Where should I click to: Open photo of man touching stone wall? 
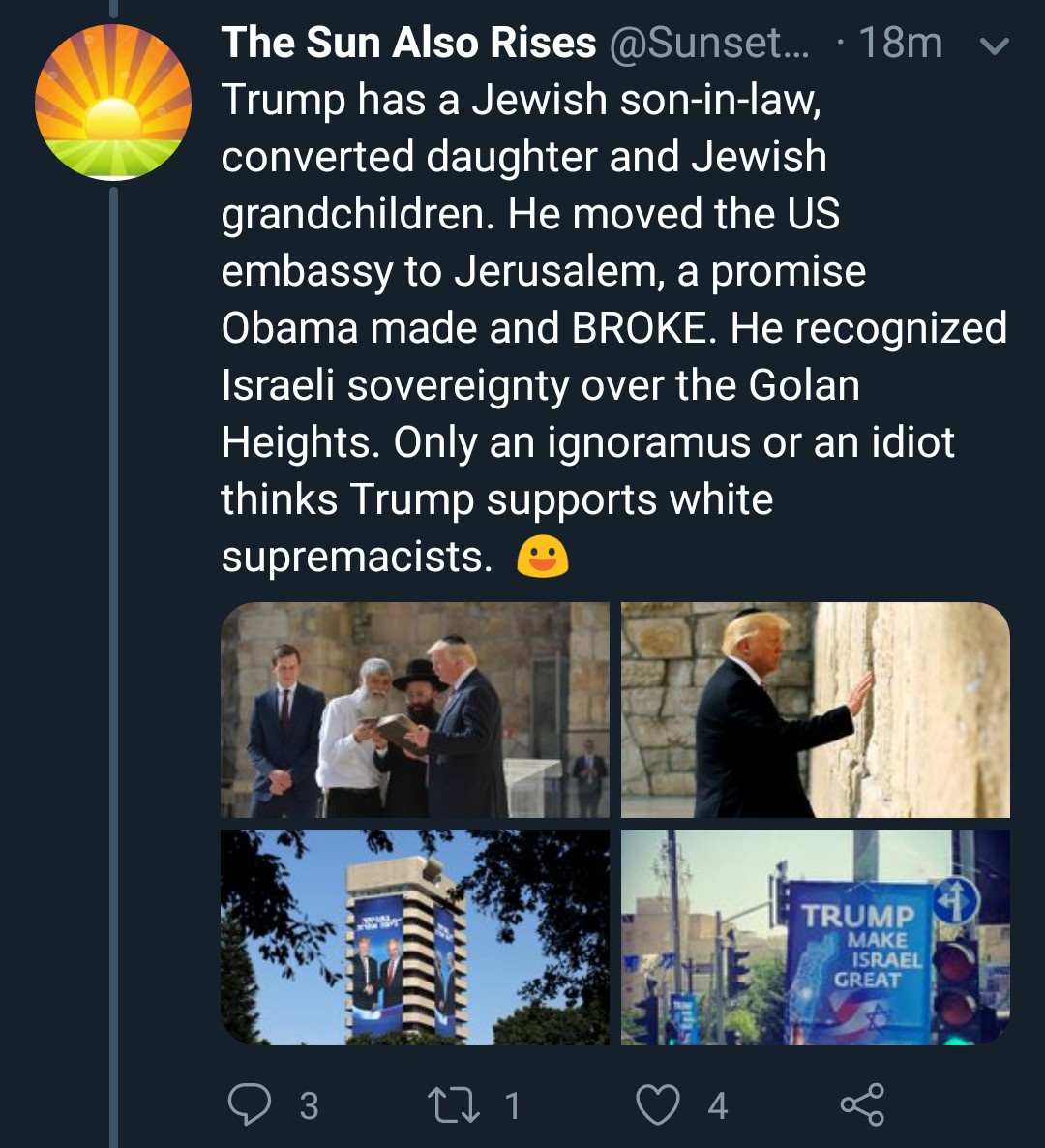pyautogui.click(x=815, y=710)
